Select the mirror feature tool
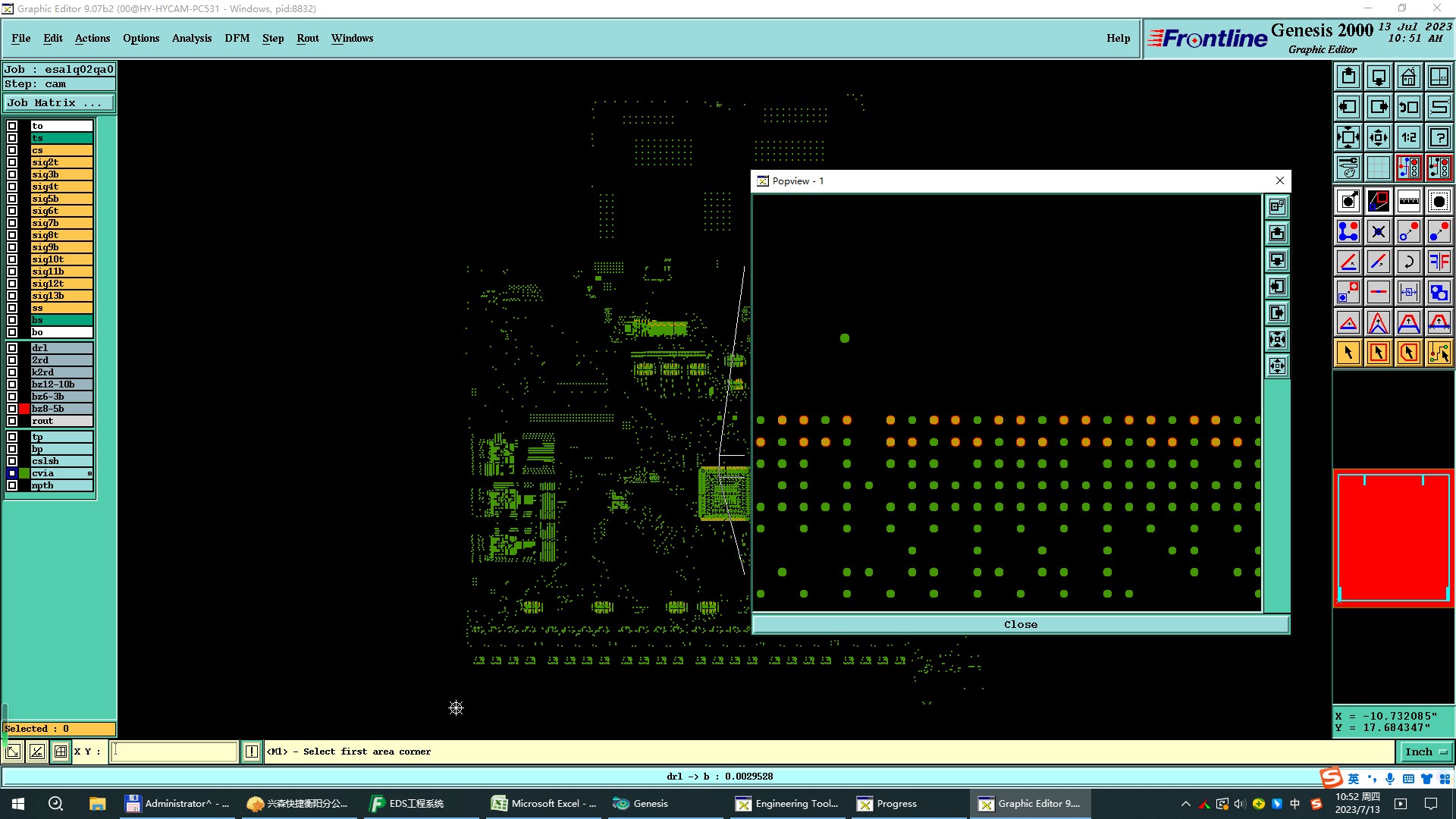 [x=1439, y=262]
